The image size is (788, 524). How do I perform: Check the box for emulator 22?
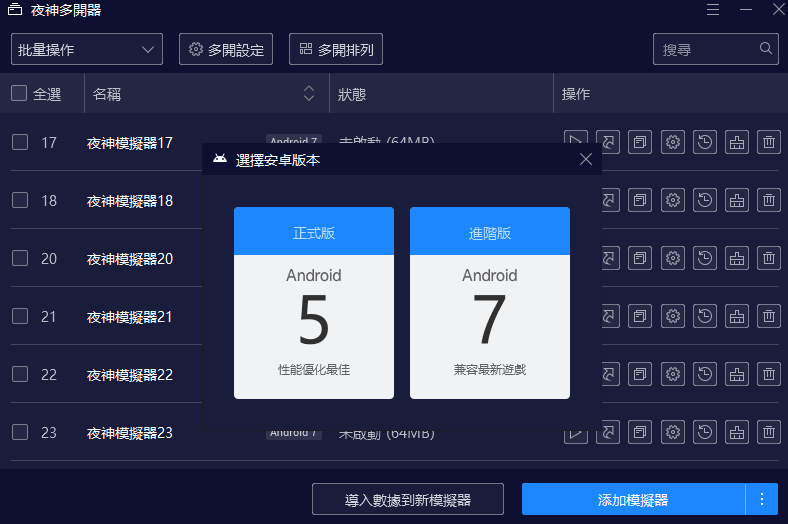point(20,374)
